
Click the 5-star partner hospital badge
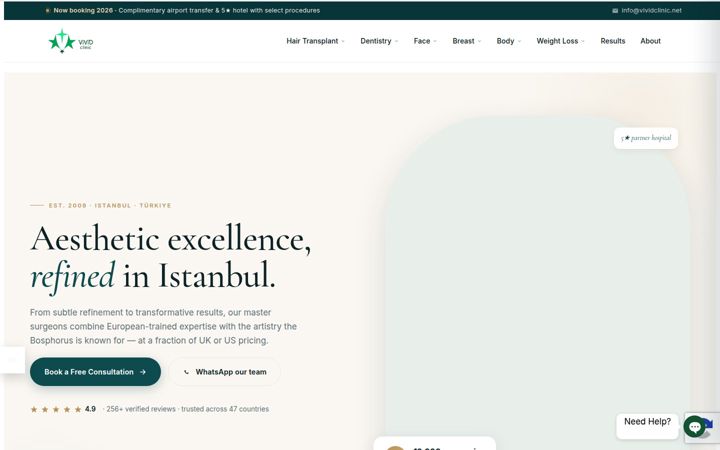pos(646,138)
